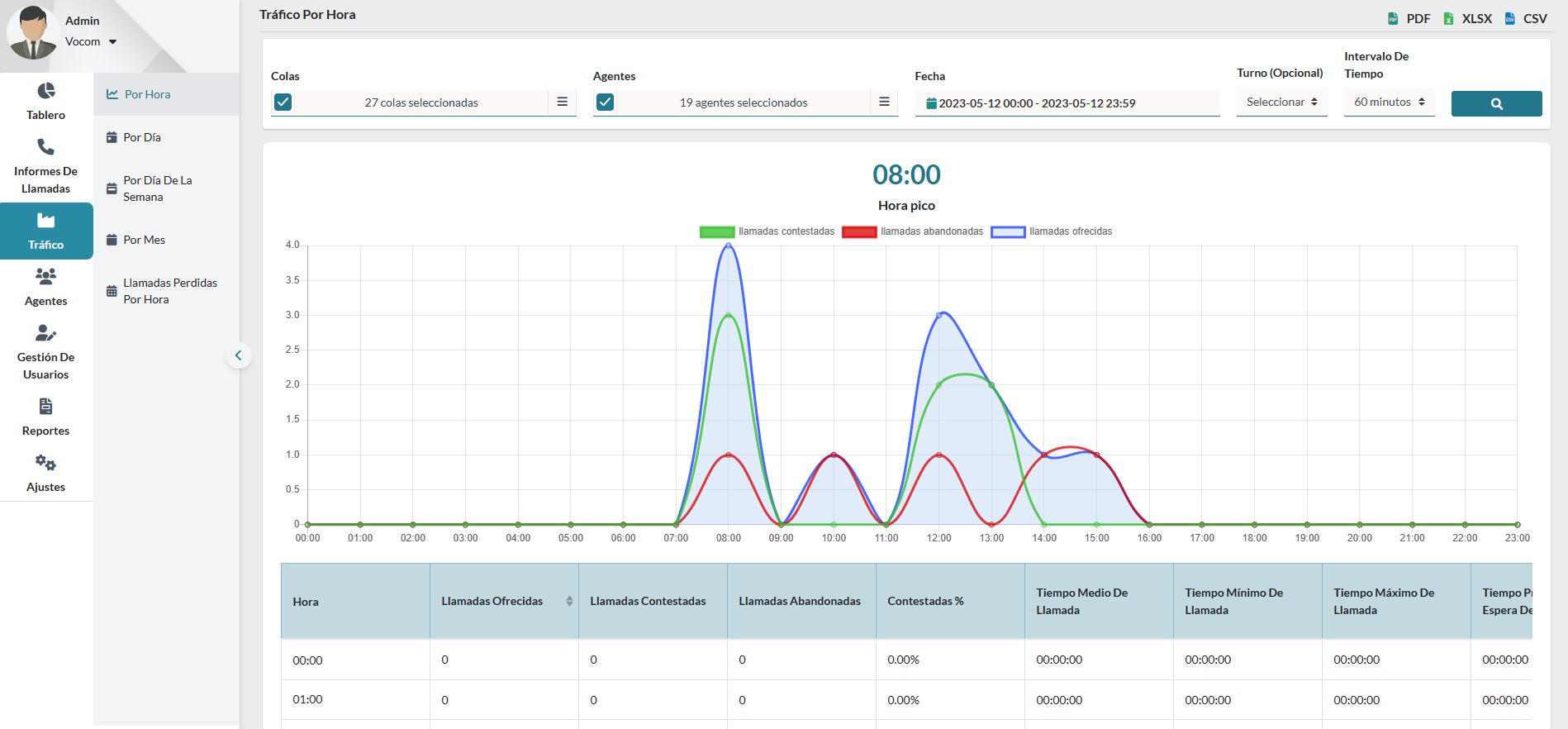Screen dimensions: 1568x729
Task: Select Por Día submenu item
Action: pyautogui.click(x=142, y=137)
